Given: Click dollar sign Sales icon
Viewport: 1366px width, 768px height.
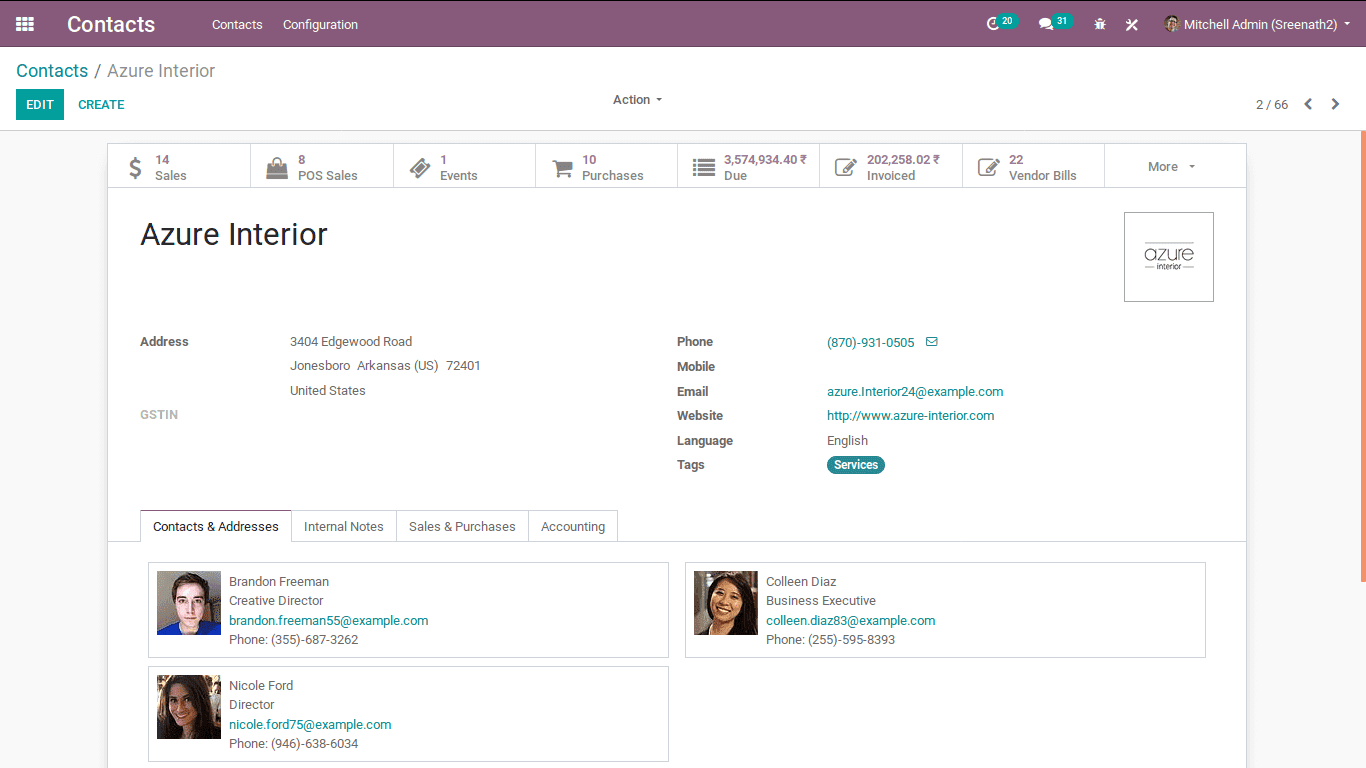Looking at the screenshot, I should click(136, 167).
